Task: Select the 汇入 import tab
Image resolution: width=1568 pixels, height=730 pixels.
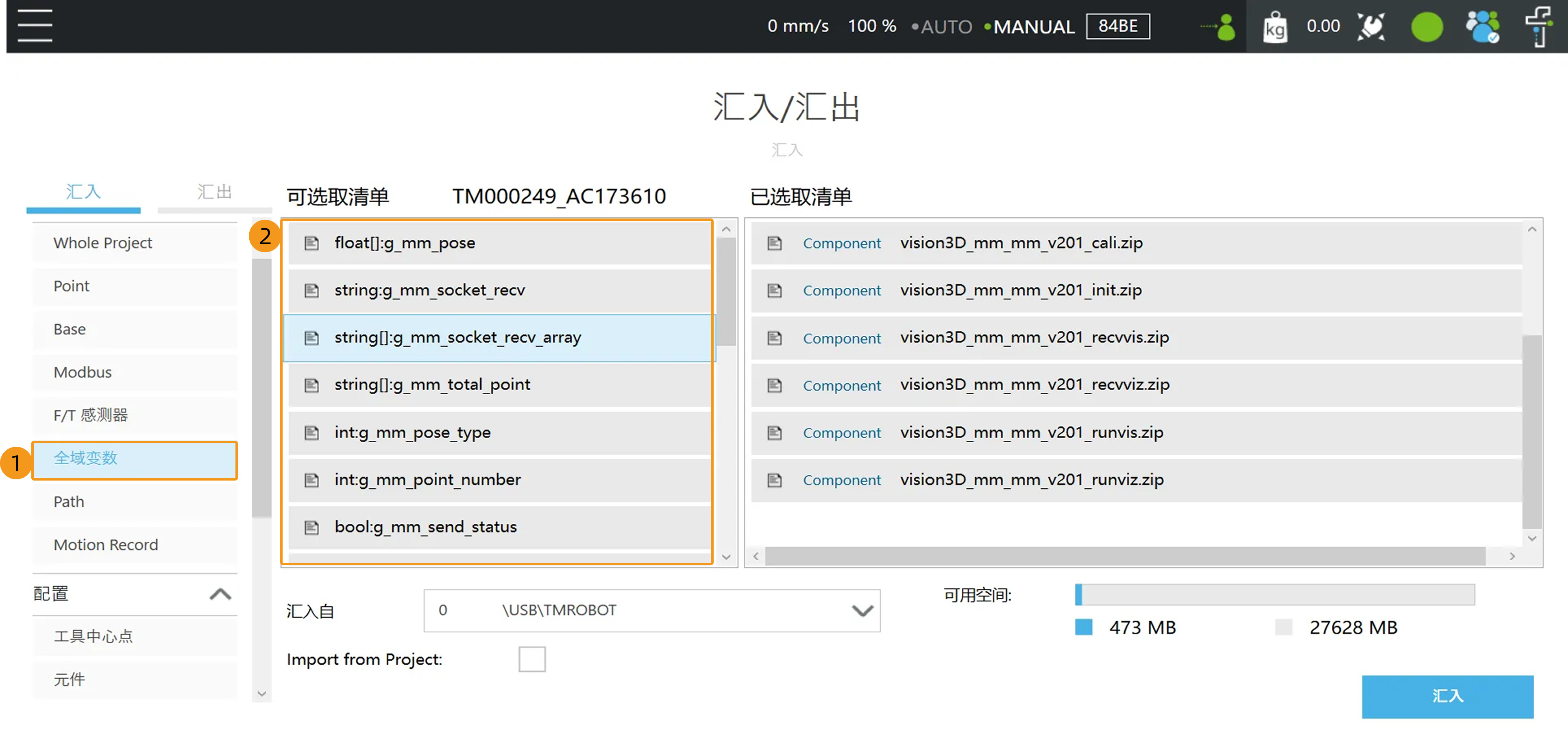Action: tap(83, 192)
